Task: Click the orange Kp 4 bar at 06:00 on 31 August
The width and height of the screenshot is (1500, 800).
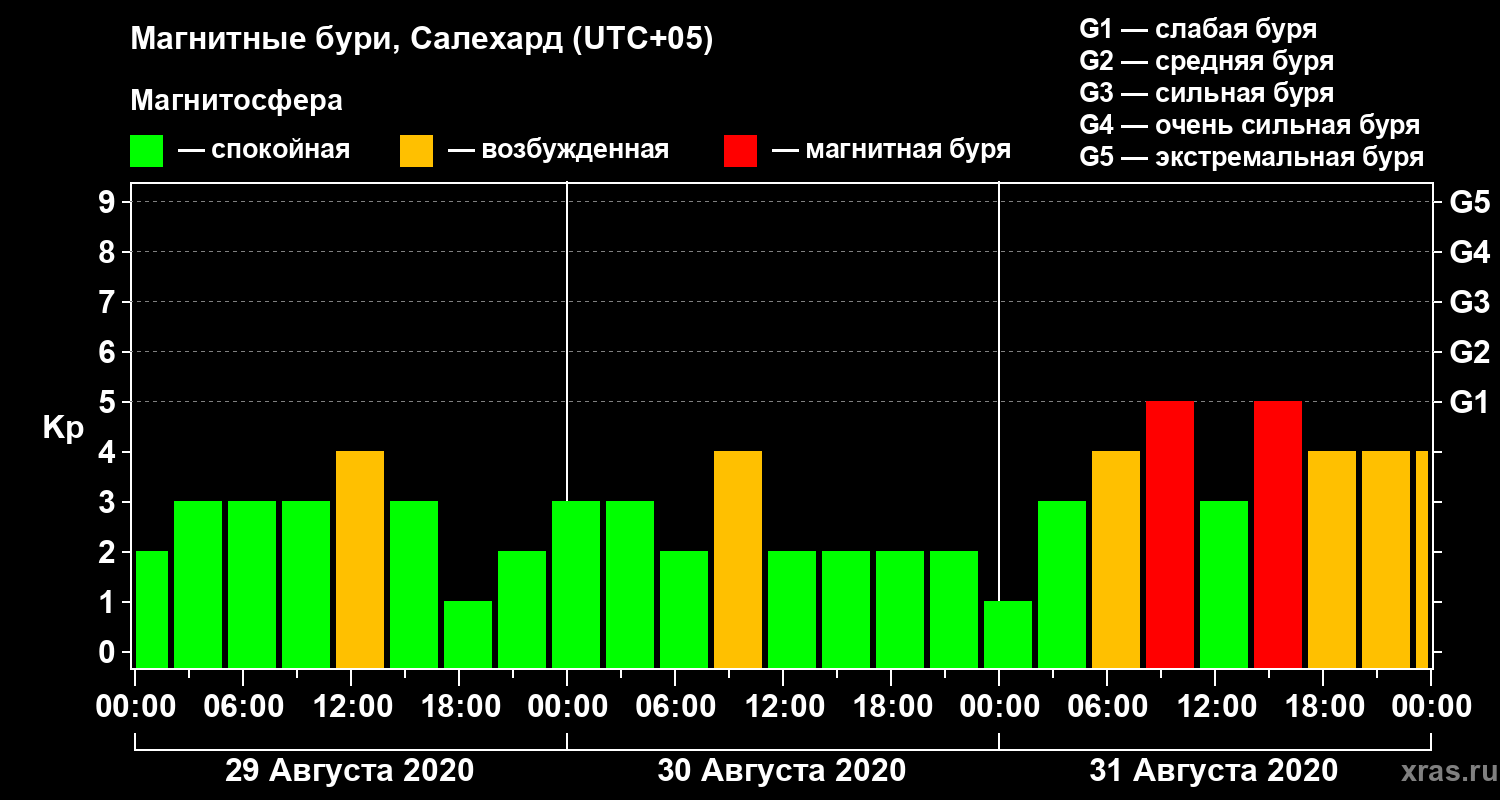Action: [x=1116, y=559]
